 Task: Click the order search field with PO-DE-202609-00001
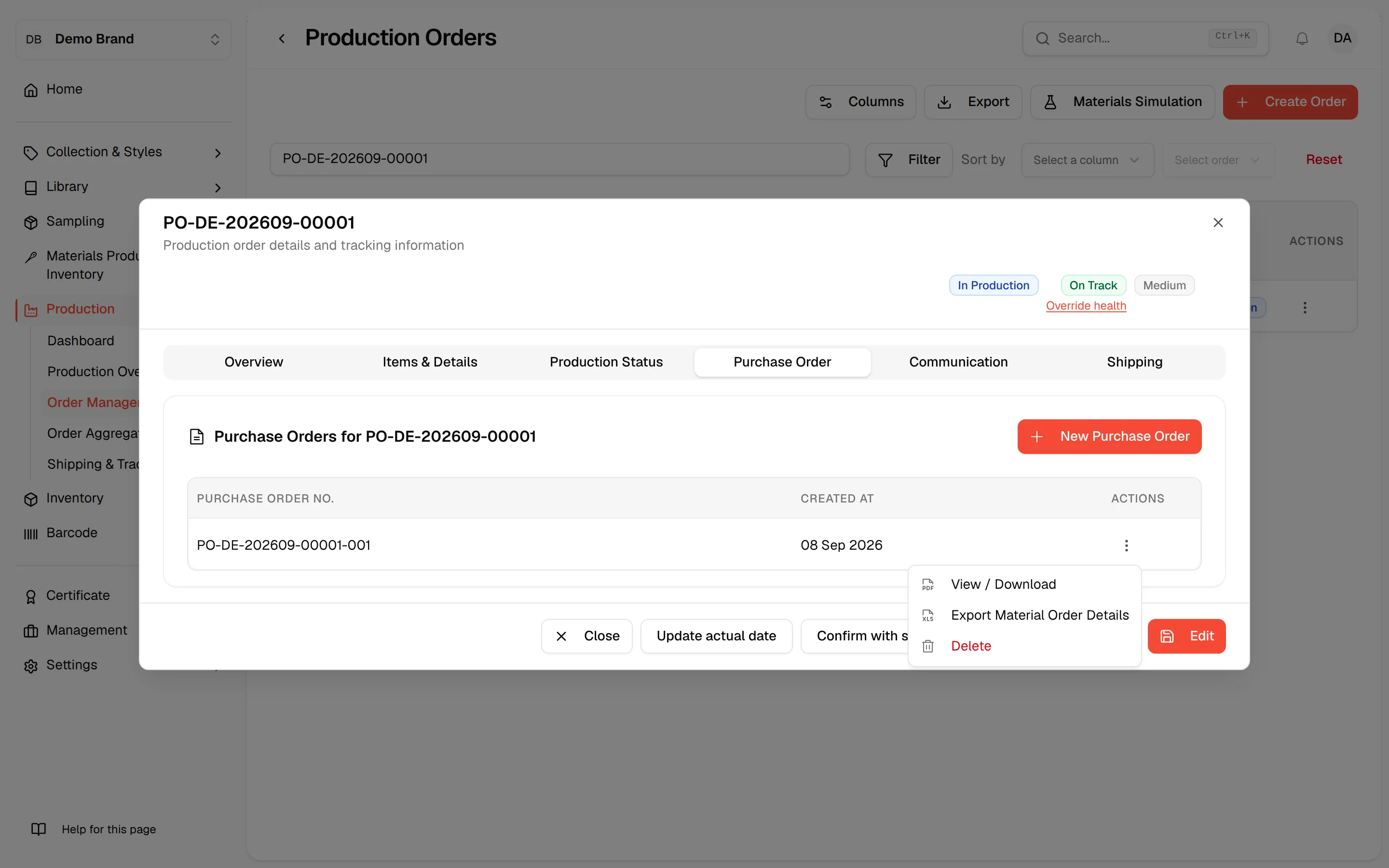[x=559, y=159]
